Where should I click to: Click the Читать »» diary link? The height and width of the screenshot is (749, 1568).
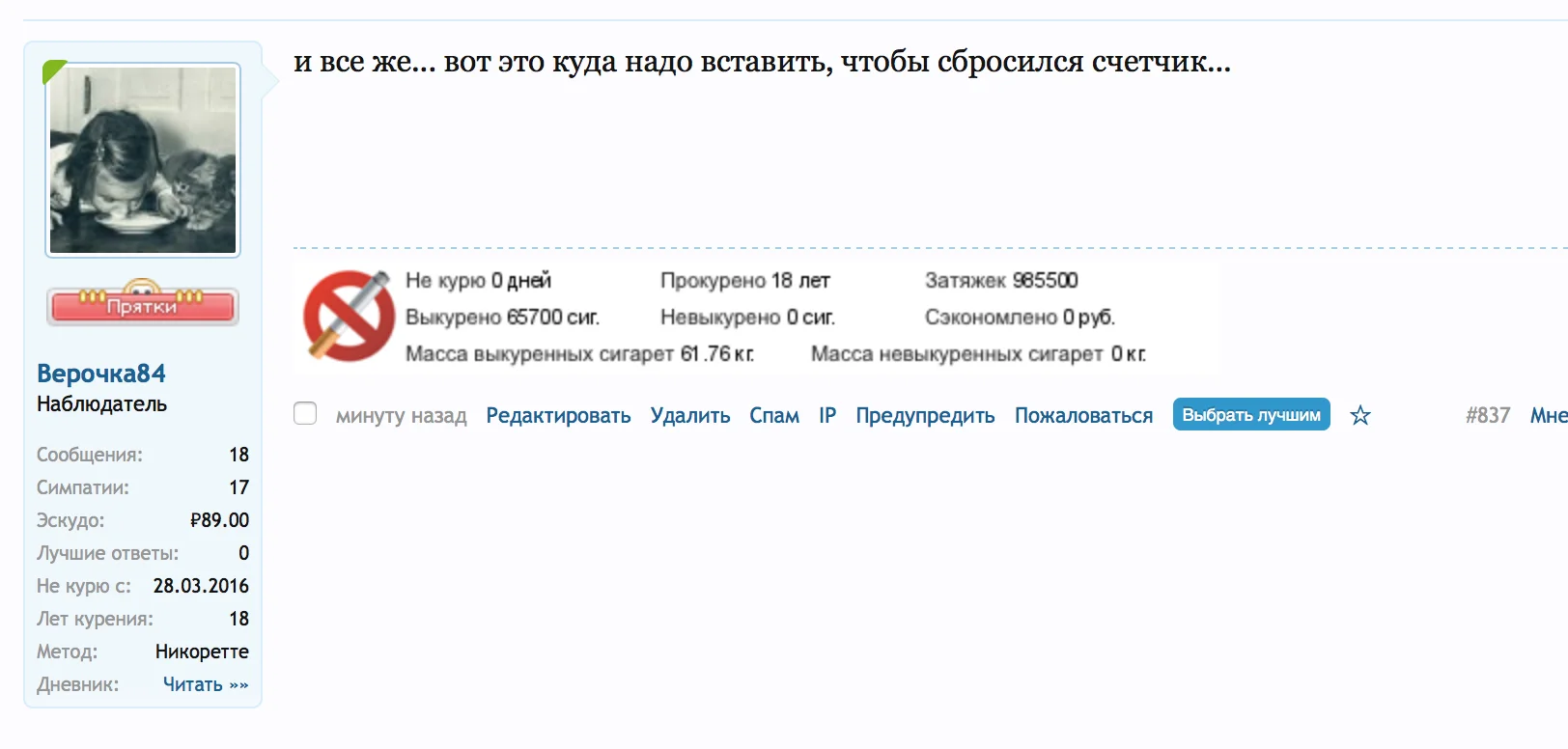tap(206, 684)
